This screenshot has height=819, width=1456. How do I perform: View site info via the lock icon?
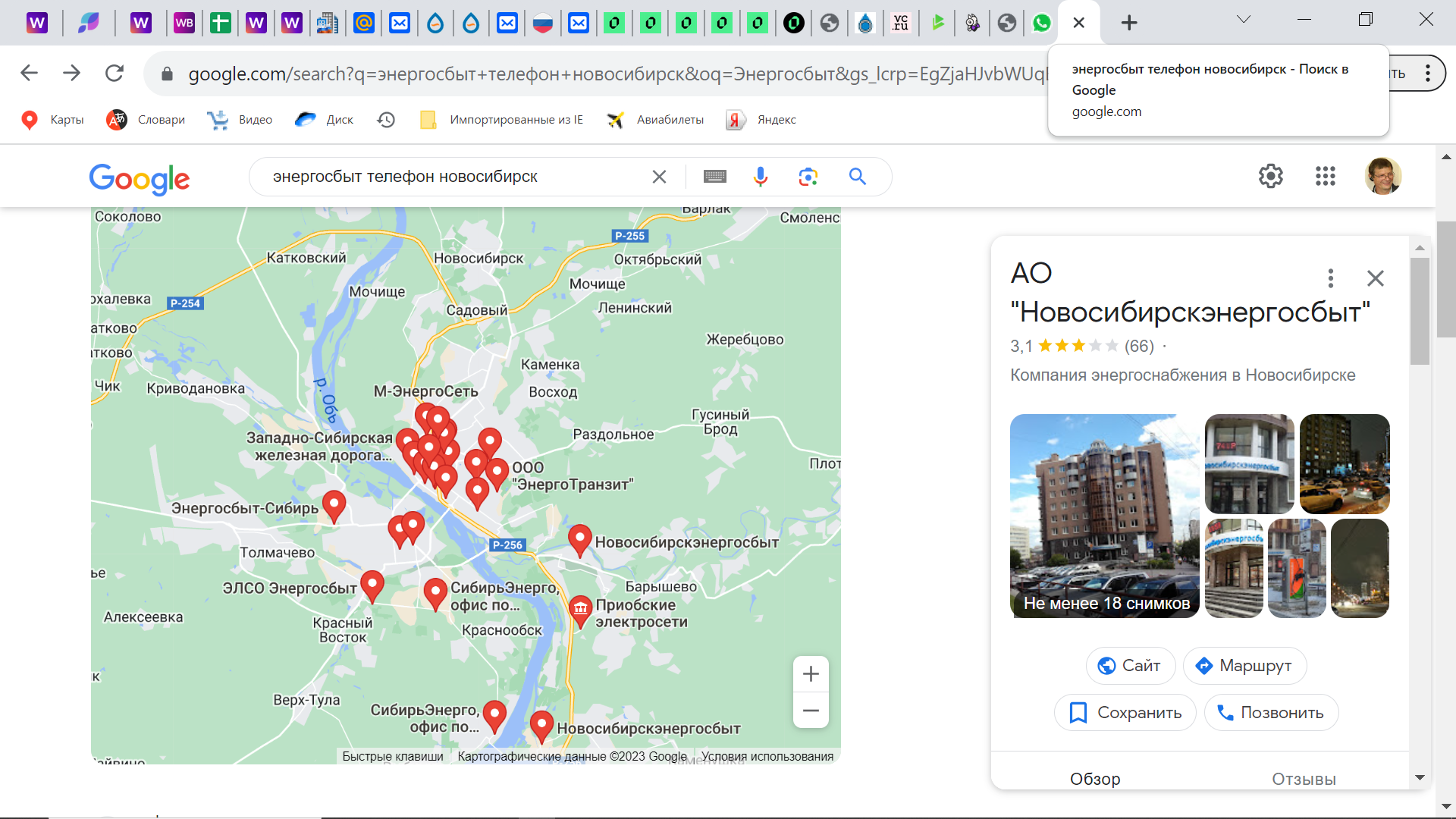pyautogui.click(x=167, y=74)
